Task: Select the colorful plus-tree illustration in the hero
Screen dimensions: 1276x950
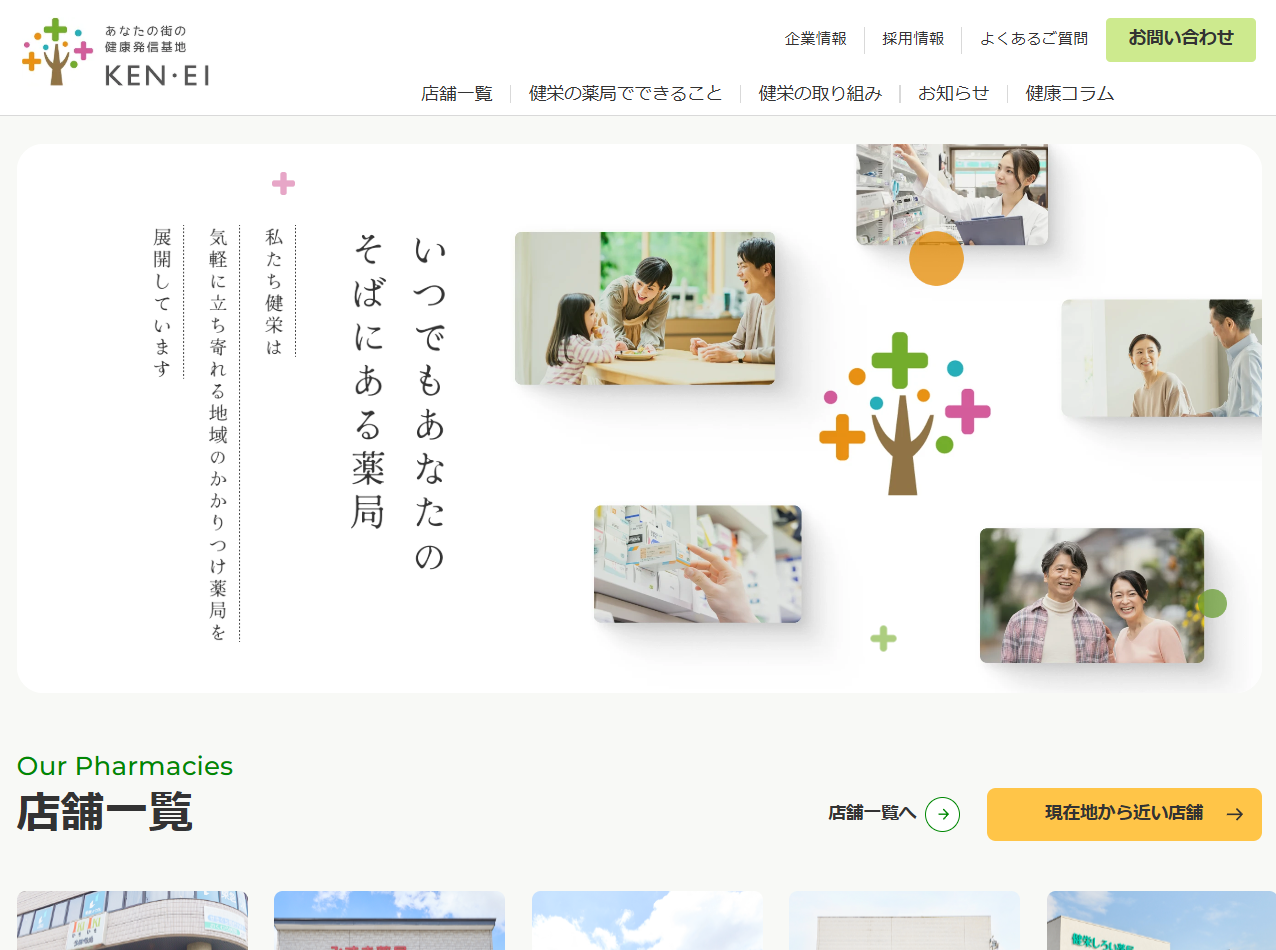Action: [903, 410]
